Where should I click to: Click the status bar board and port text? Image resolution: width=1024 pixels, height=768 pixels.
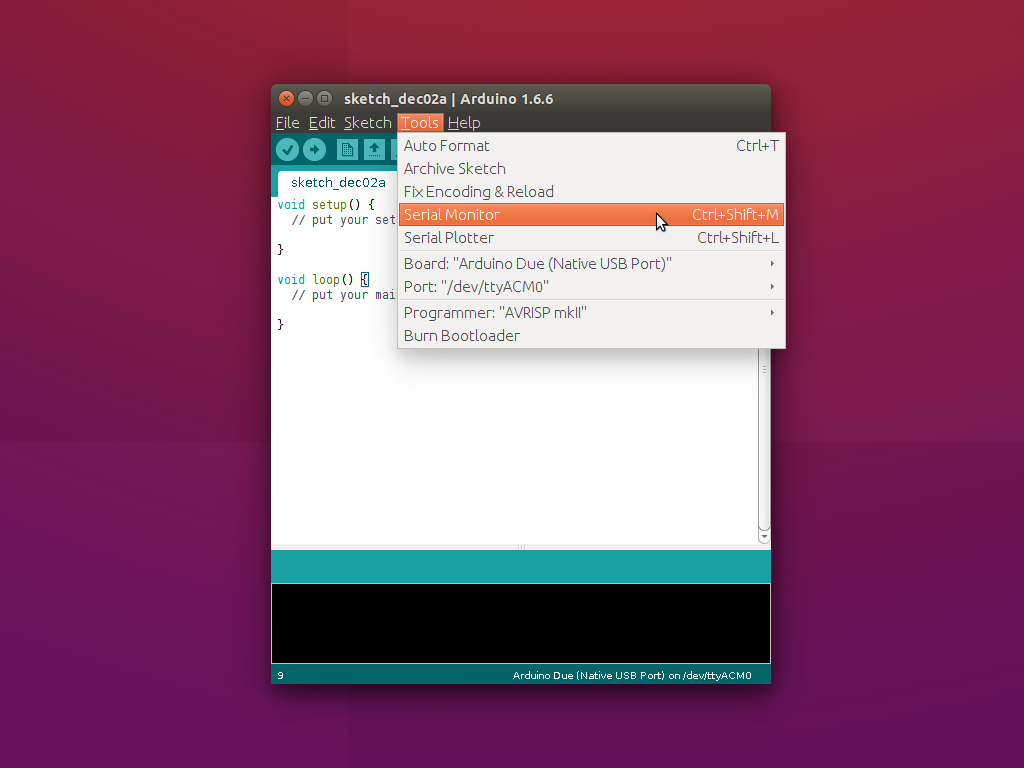[632, 675]
